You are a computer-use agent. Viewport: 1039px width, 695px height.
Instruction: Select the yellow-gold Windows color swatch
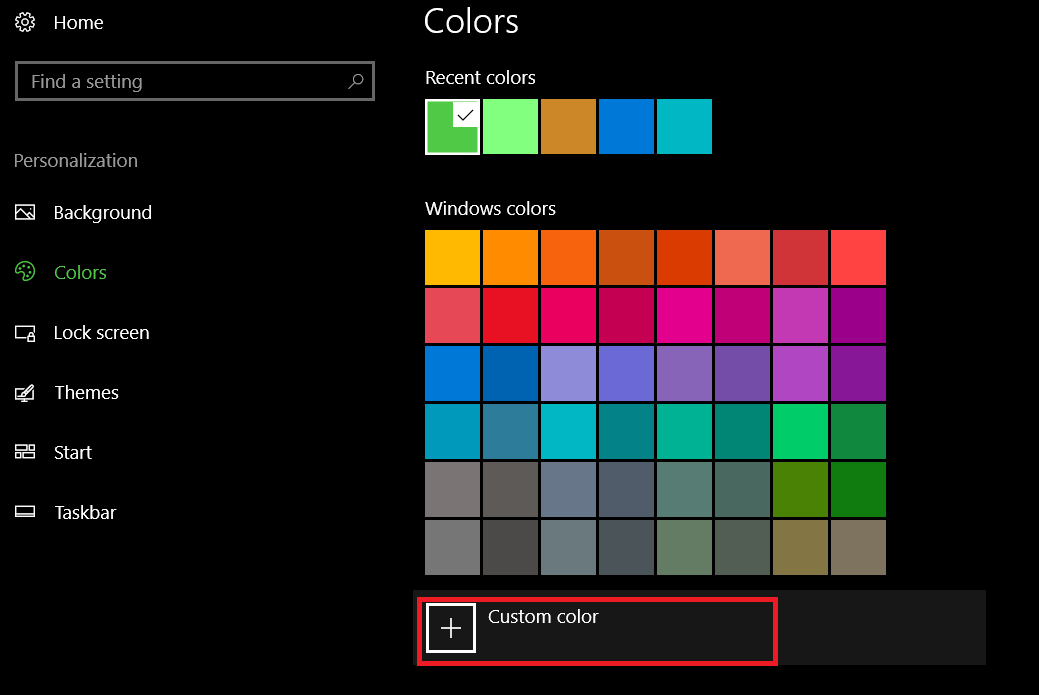coord(452,257)
